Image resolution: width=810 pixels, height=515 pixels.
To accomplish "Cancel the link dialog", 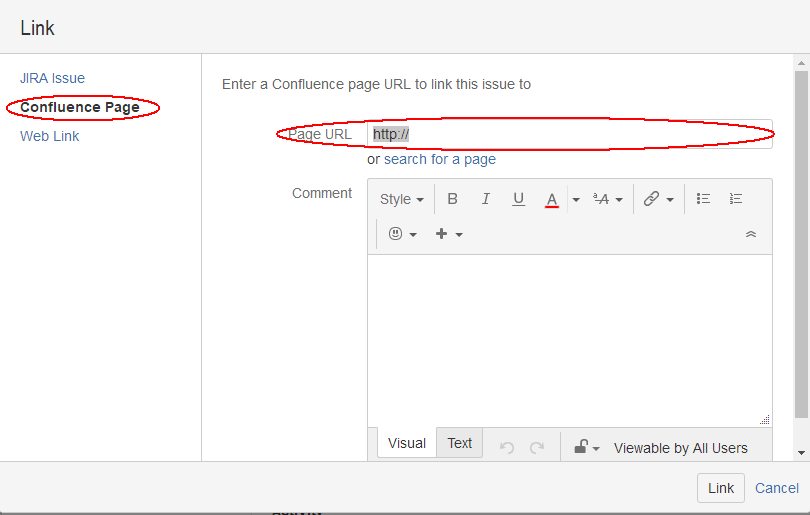I will point(776,488).
